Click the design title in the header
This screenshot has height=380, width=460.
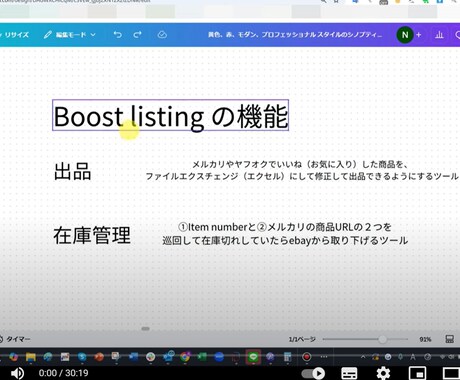(x=295, y=35)
